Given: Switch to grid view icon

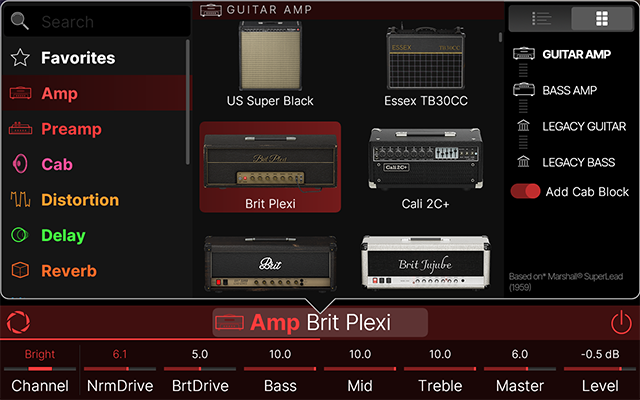Looking at the screenshot, I should click(602, 18).
